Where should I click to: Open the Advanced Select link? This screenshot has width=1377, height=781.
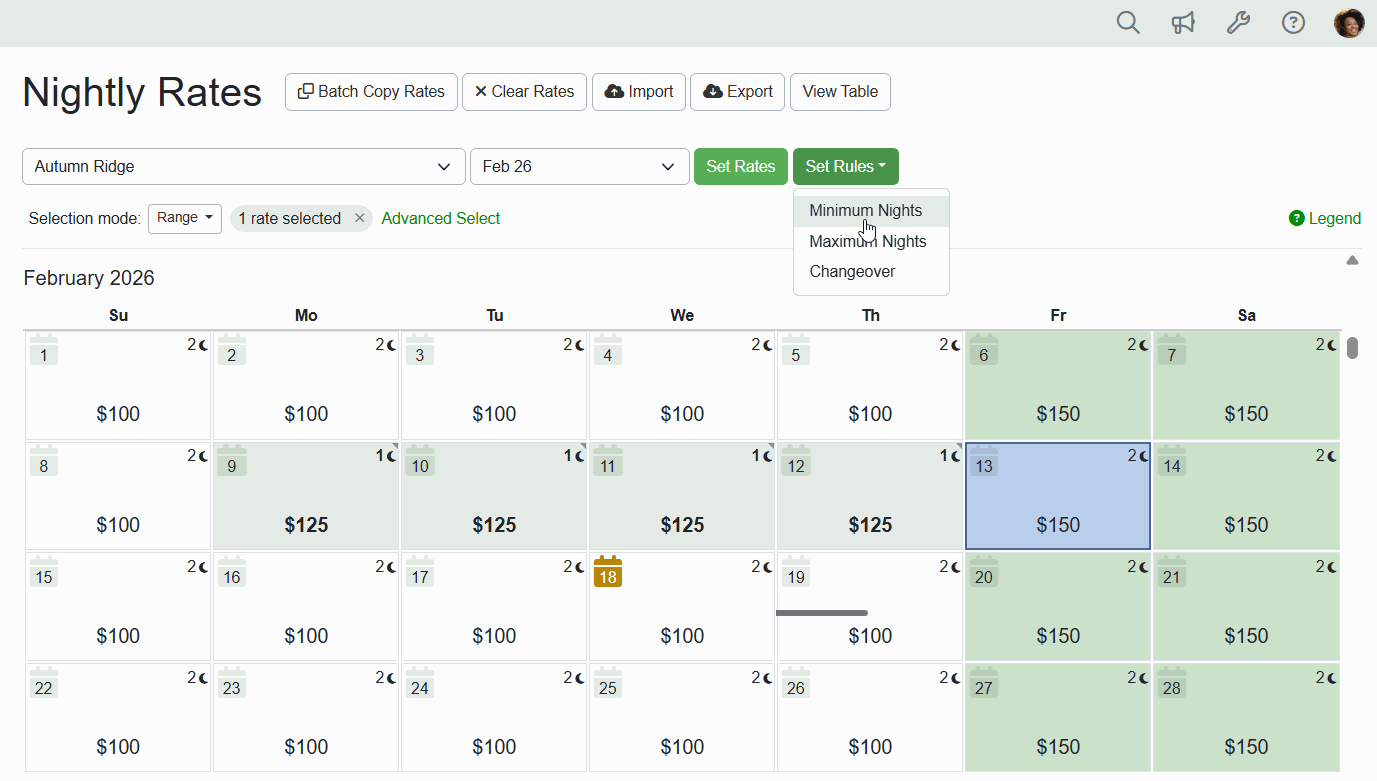tap(440, 218)
